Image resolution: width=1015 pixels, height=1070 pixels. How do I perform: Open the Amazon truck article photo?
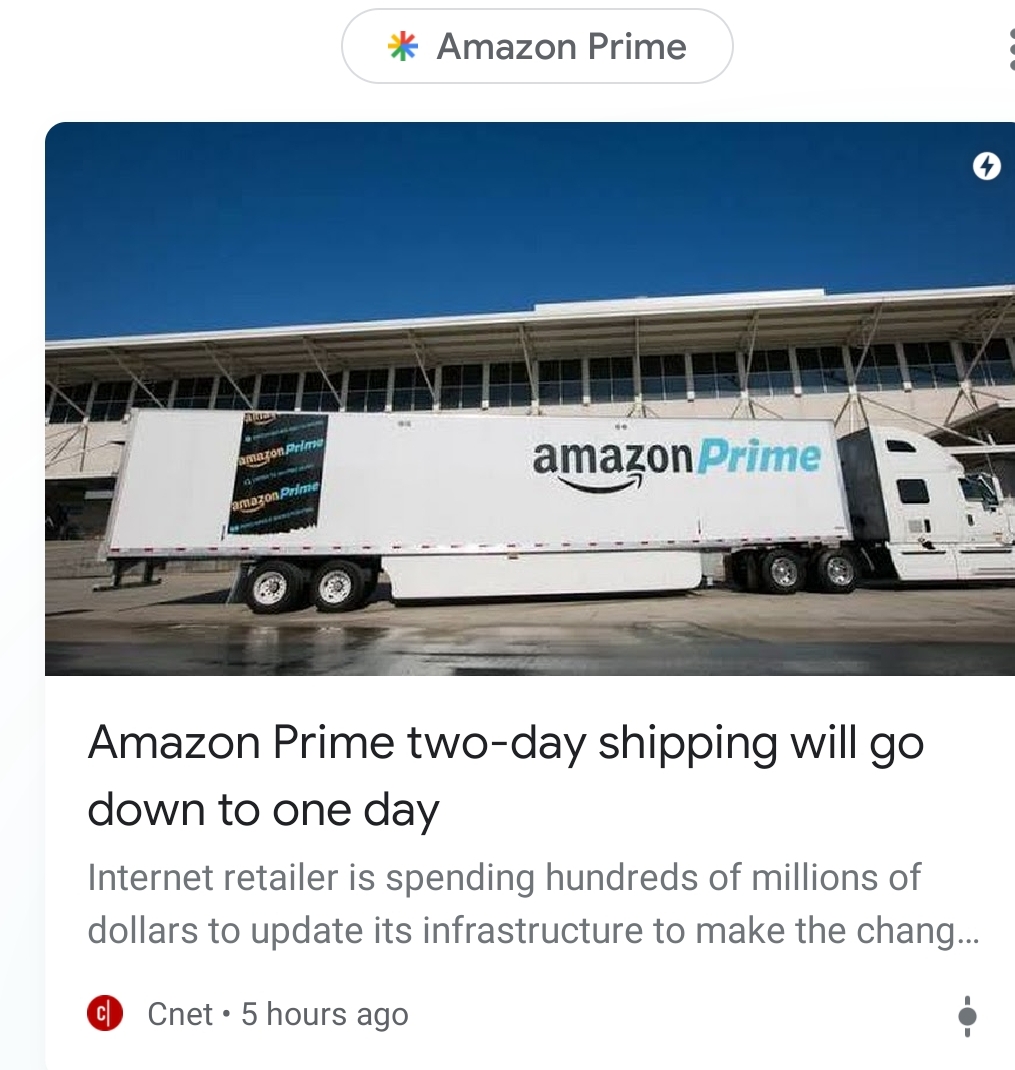coord(530,399)
